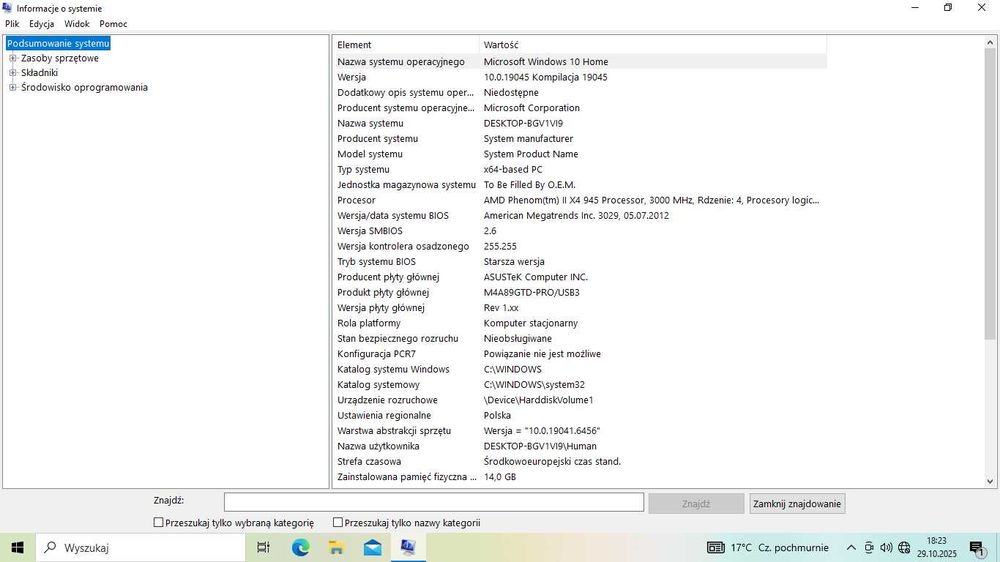Select the Składniki tree item label
The width and height of the screenshot is (1000, 562).
40,73
